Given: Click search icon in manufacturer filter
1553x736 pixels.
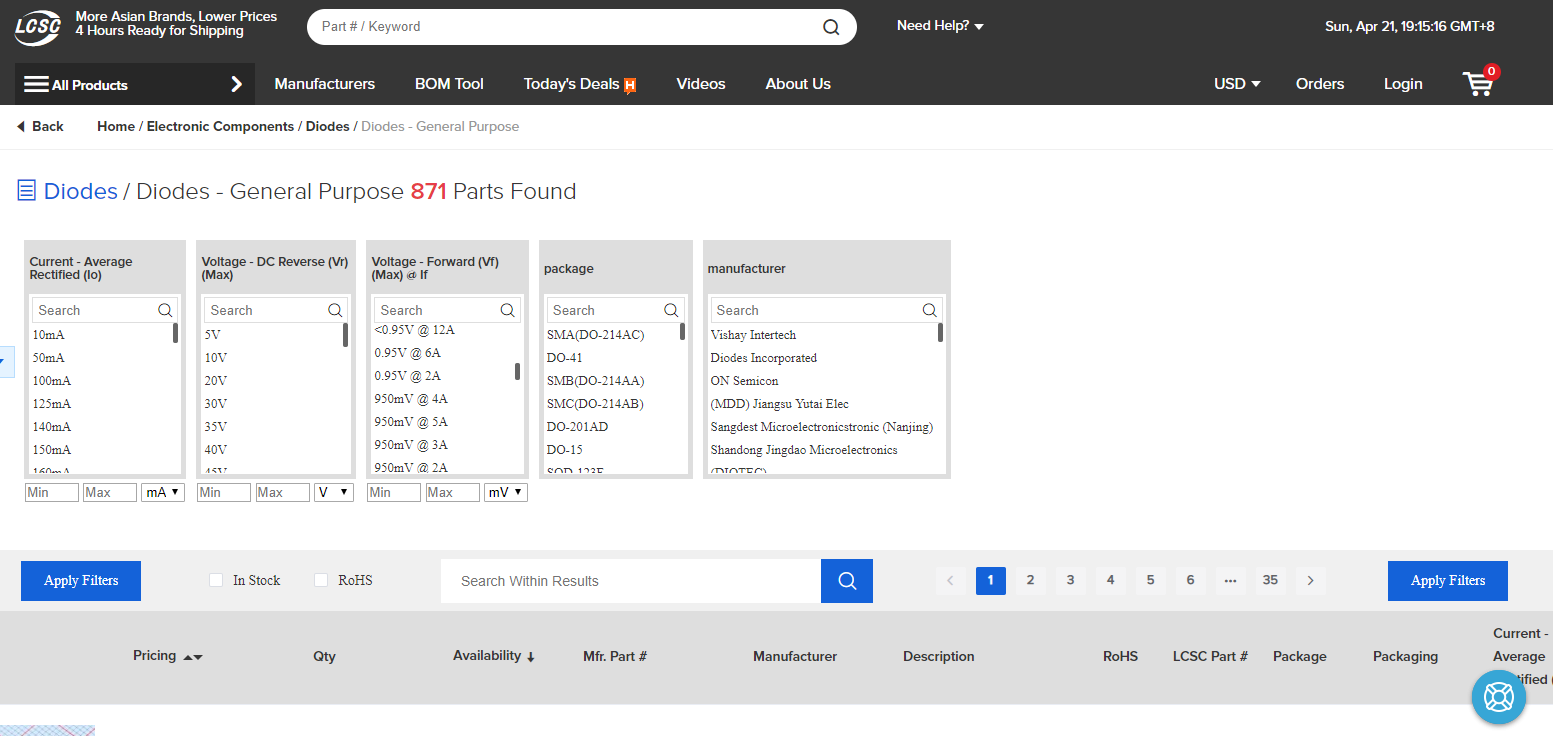Looking at the screenshot, I should click(x=929, y=310).
